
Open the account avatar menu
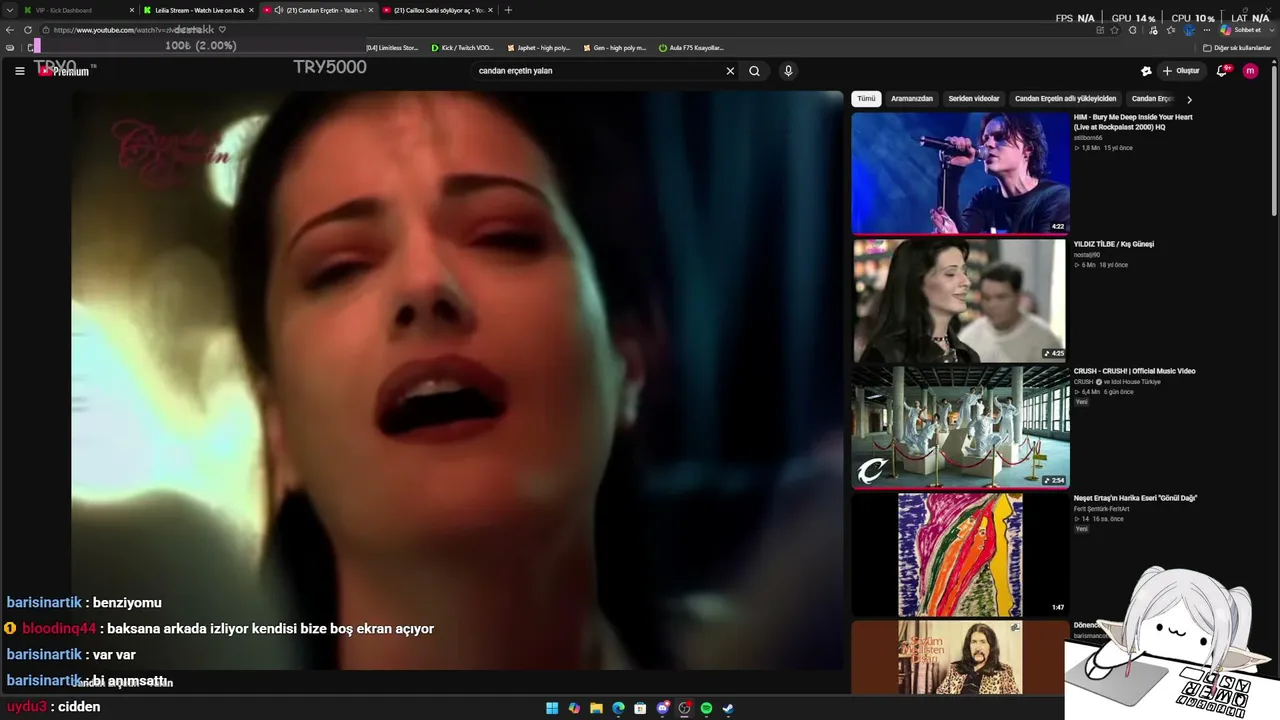tap(1250, 71)
